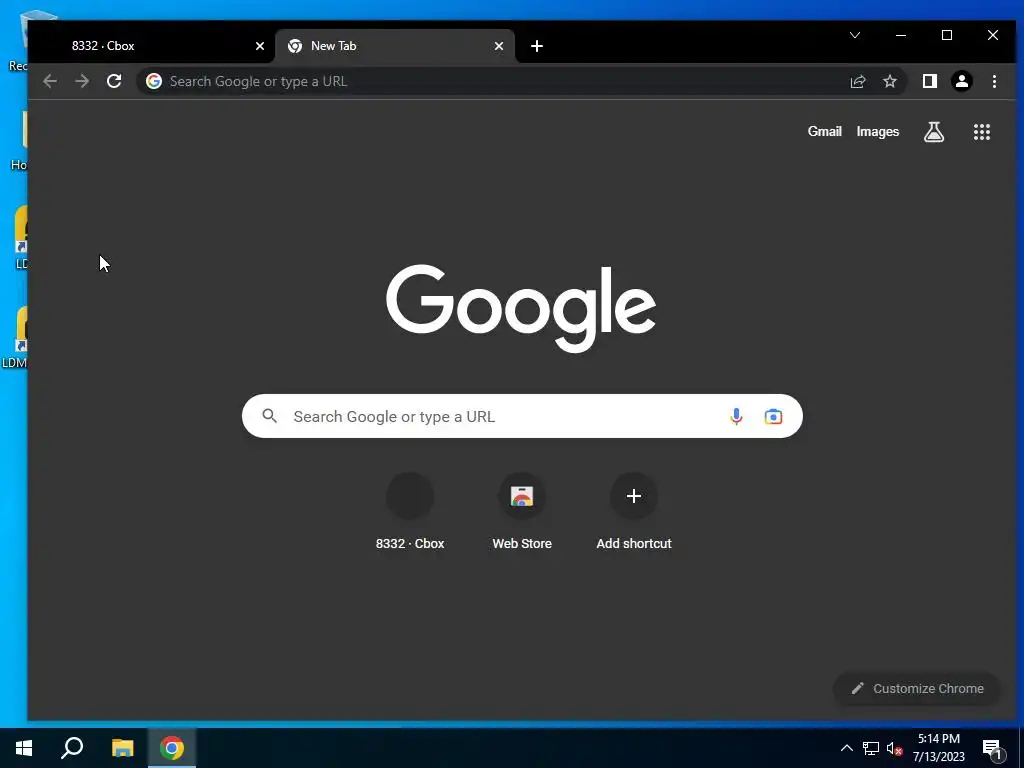Click the Chrome taskbar icon
Image resolution: width=1024 pixels, height=768 pixels.
click(172, 748)
